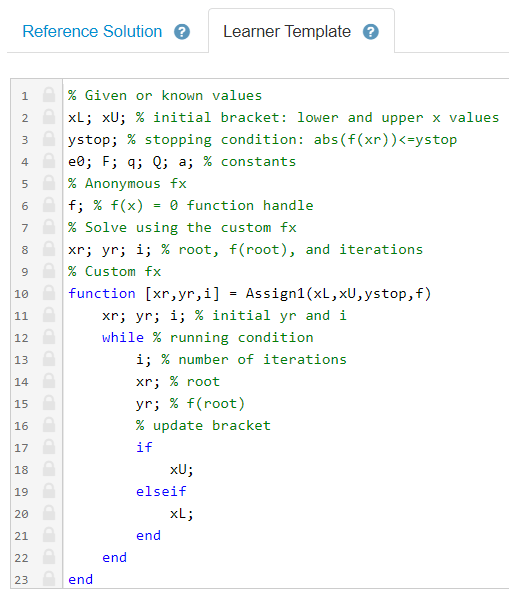Click 'Assign1(xL,xU,ystop,f)' in function signature
The height and width of the screenshot is (595, 509).
(x=338, y=294)
